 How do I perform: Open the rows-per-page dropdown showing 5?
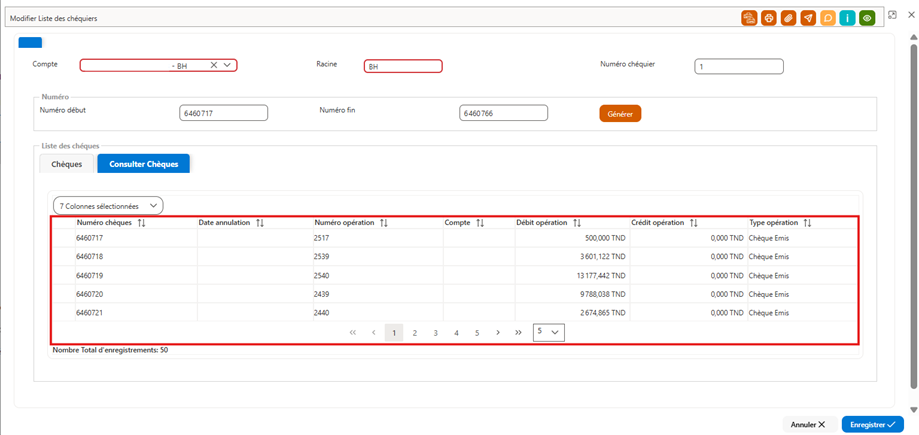click(549, 332)
